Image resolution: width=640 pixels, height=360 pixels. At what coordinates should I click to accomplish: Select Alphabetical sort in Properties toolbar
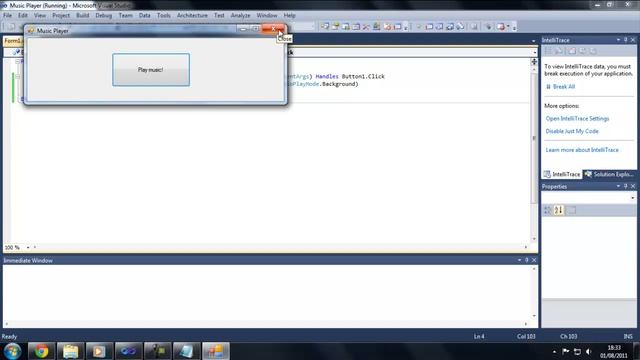[x=558, y=210]
